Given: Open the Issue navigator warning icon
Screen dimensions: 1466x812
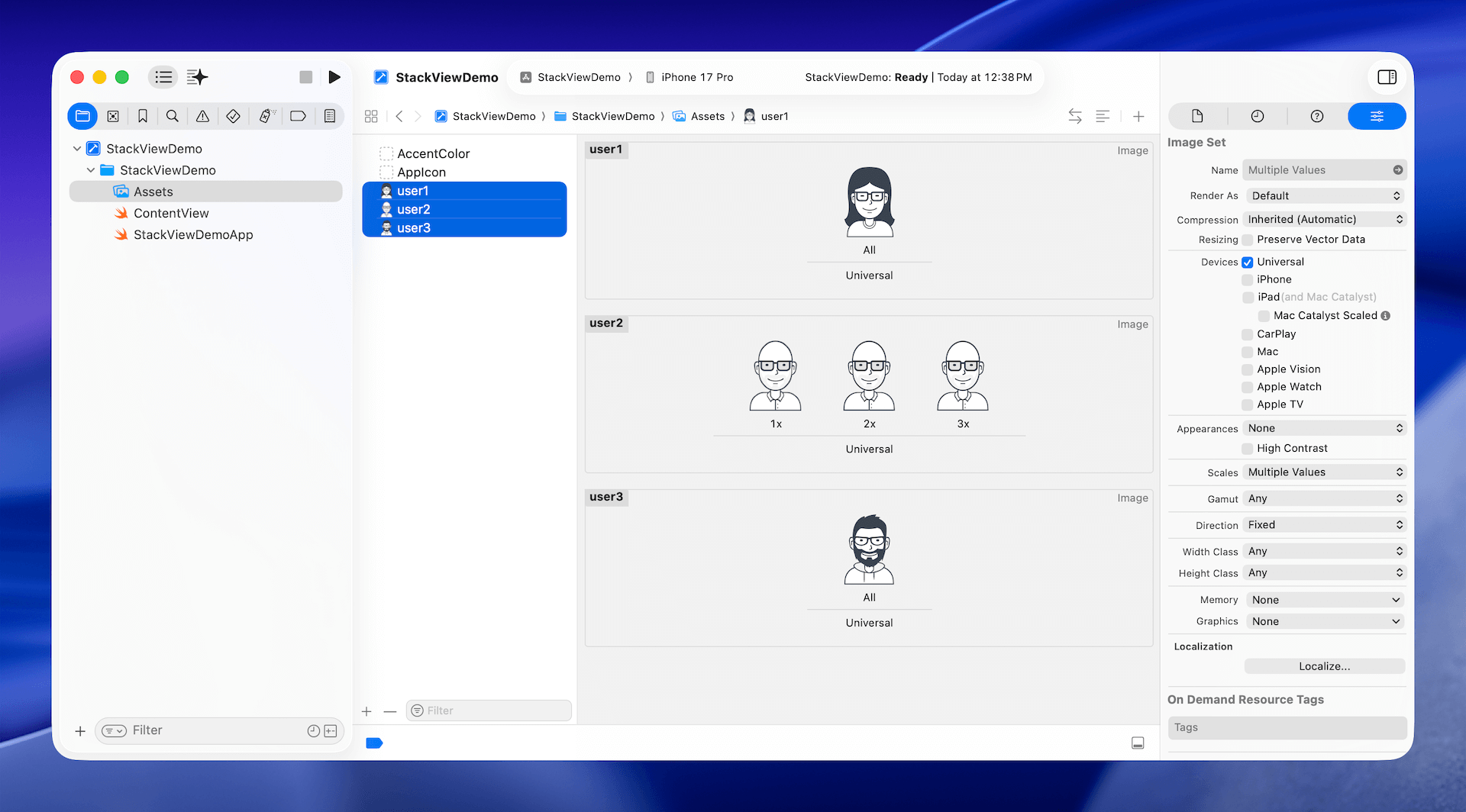Looking at the screenshot, I should (x=202, y=116).
